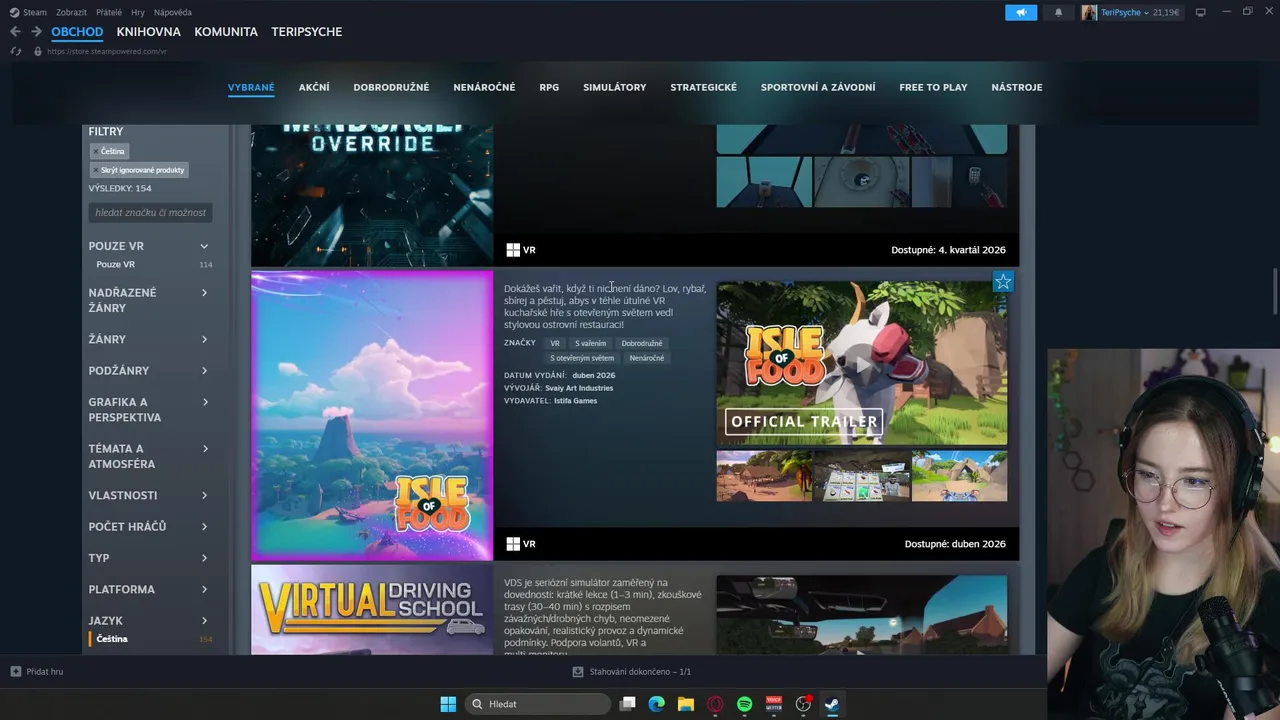Expand the TÉMATA A ATMOSFÉRA section
The height and width of the screenshot is (720, 1280).
[x=150, y=456]
